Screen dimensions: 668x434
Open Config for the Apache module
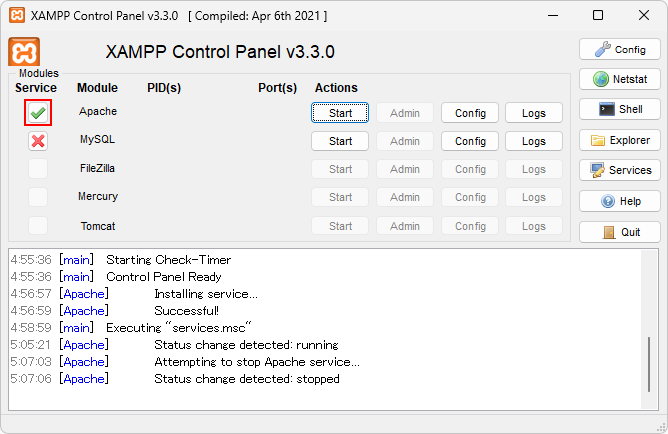pyautogui.click(x=470, y=113)
